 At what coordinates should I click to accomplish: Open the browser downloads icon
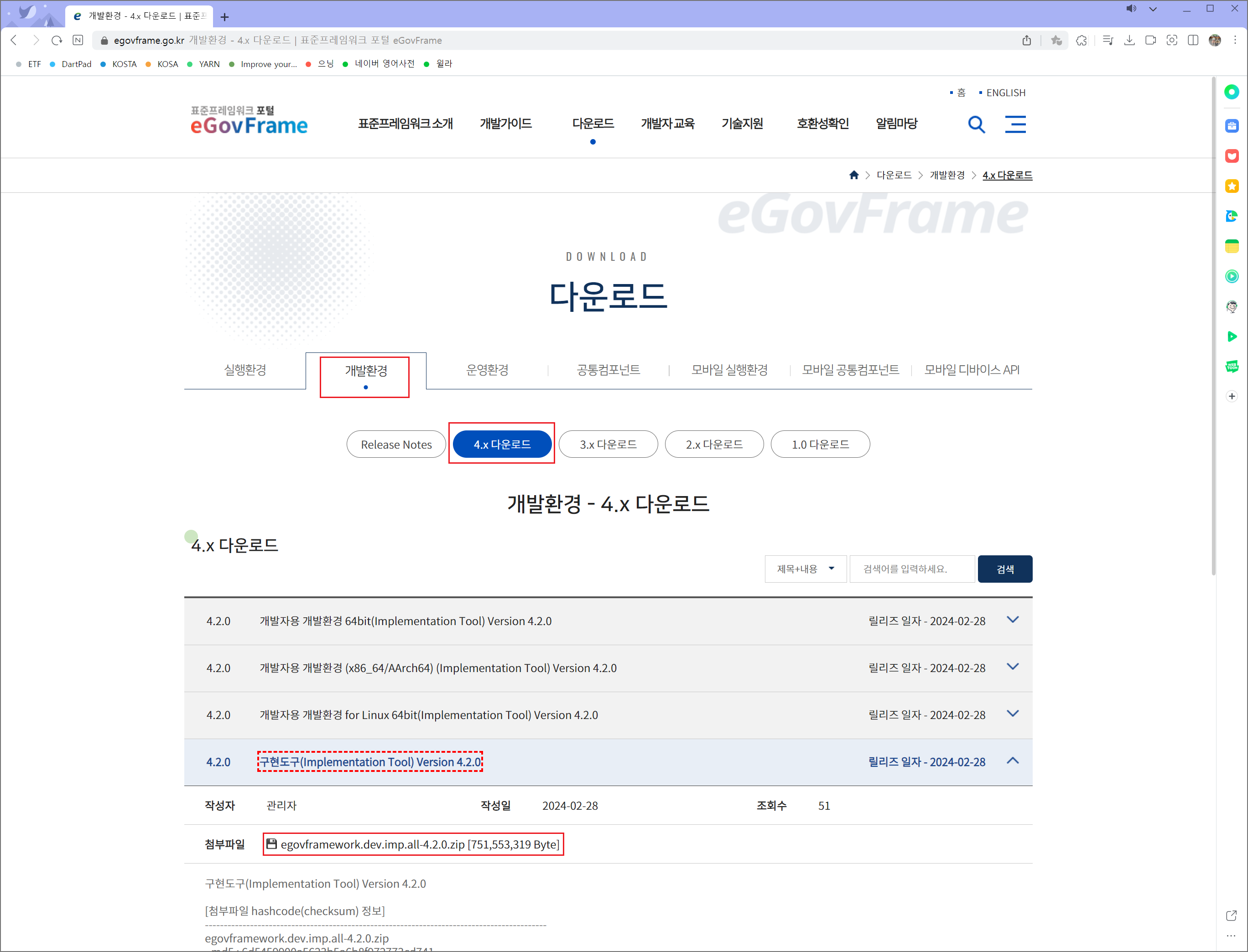pyautogui.click(x=1129, y=40)
